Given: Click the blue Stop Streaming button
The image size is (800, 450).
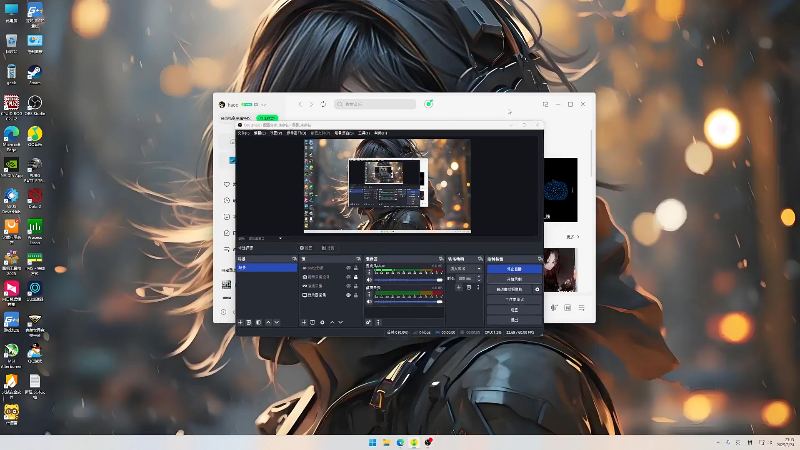Looking at the screenshot, I should pos(514,269).
